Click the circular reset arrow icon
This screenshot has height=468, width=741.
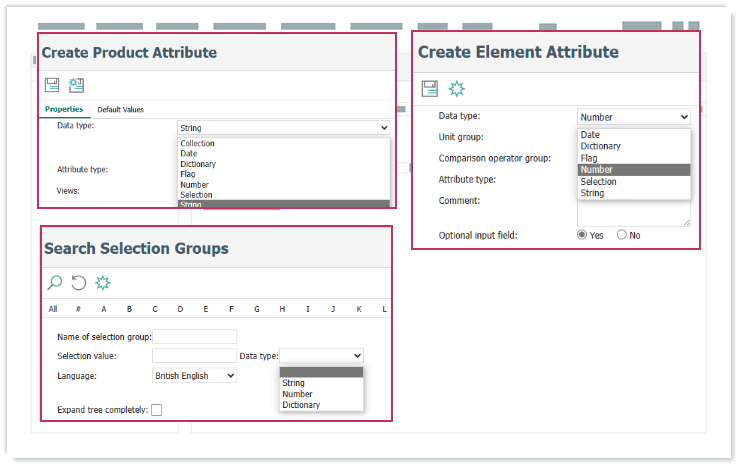coord(79,283)
